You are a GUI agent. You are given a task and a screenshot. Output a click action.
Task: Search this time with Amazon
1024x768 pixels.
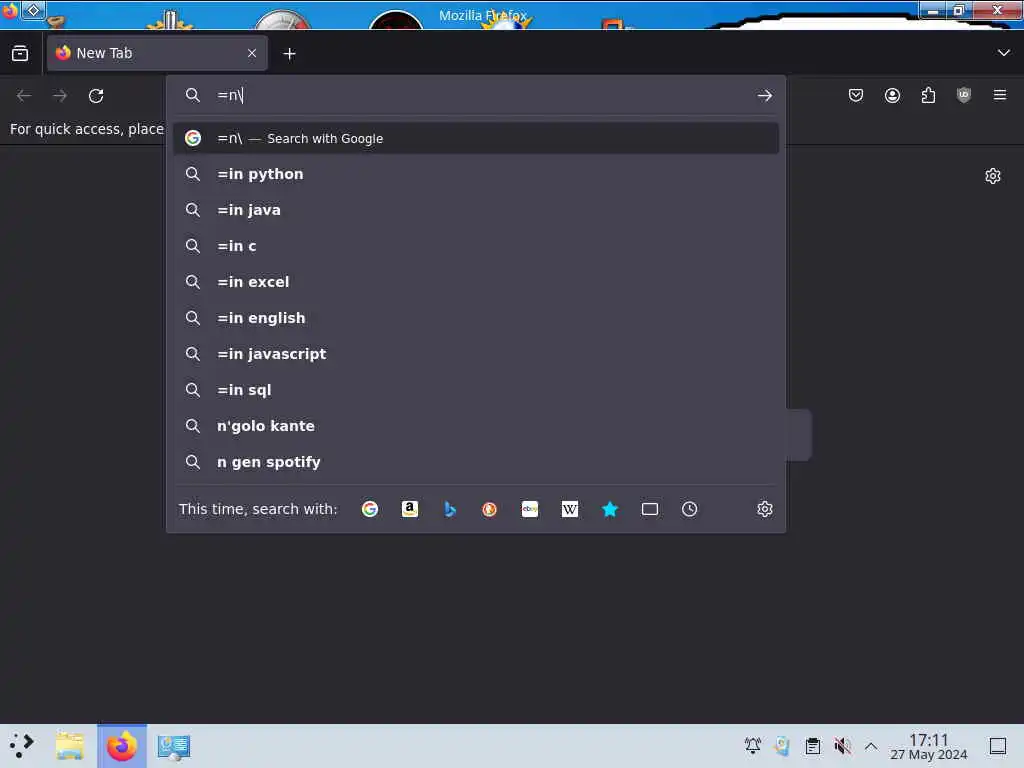[x=409, y=509]
